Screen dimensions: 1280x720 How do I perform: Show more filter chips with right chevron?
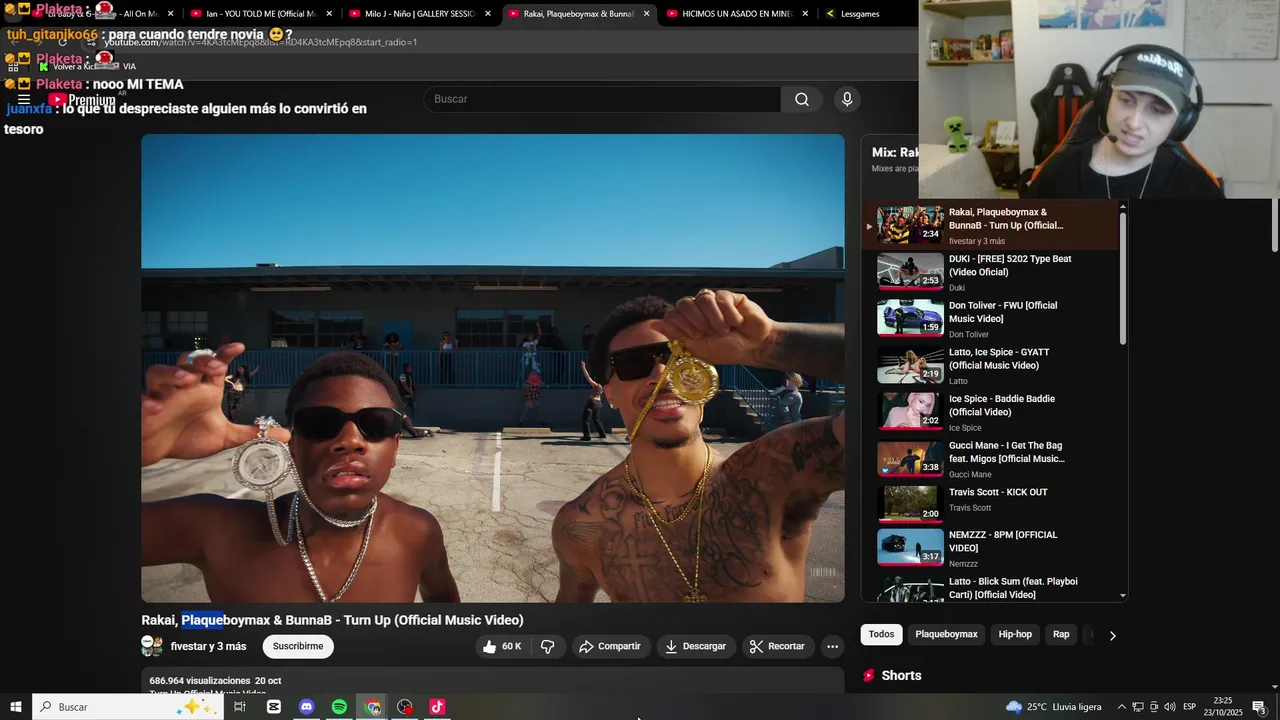coord(1112,635)
